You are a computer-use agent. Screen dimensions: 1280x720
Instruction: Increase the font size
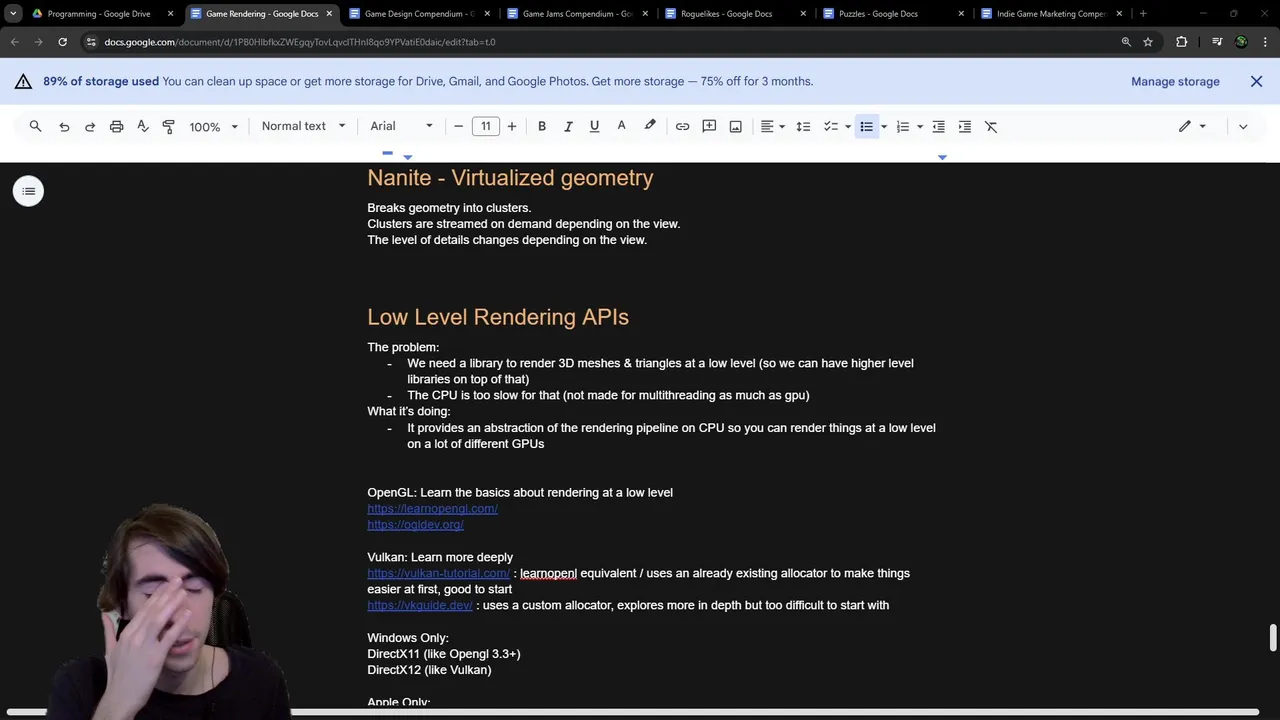512,126
